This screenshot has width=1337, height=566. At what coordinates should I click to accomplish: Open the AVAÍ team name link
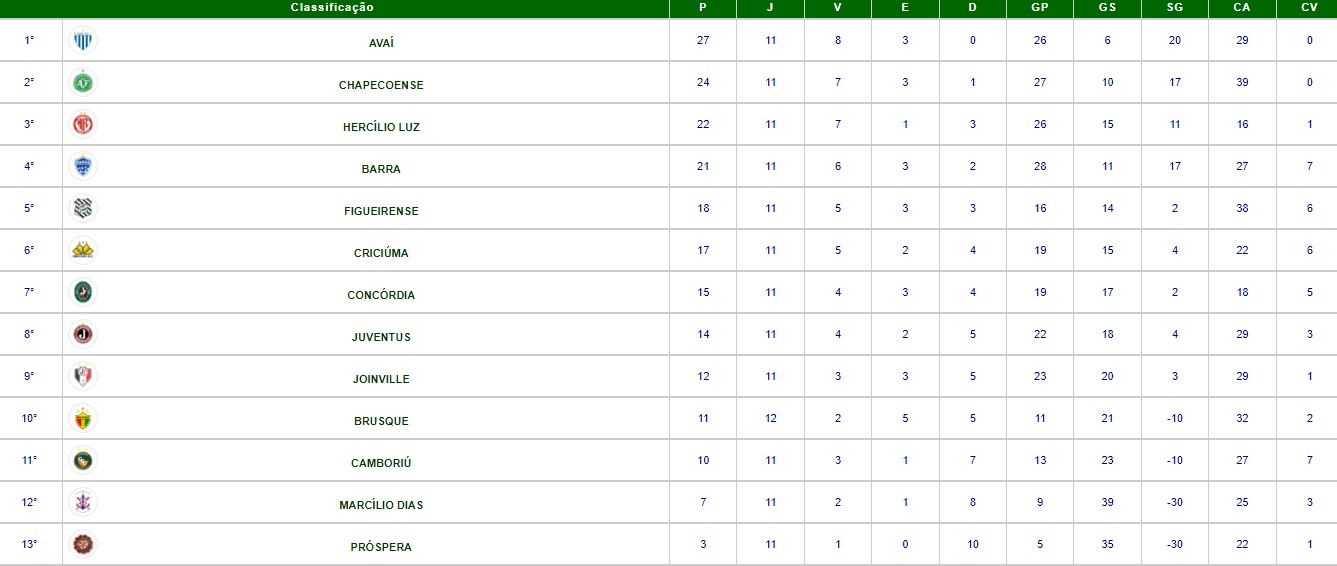coord(381,43)
